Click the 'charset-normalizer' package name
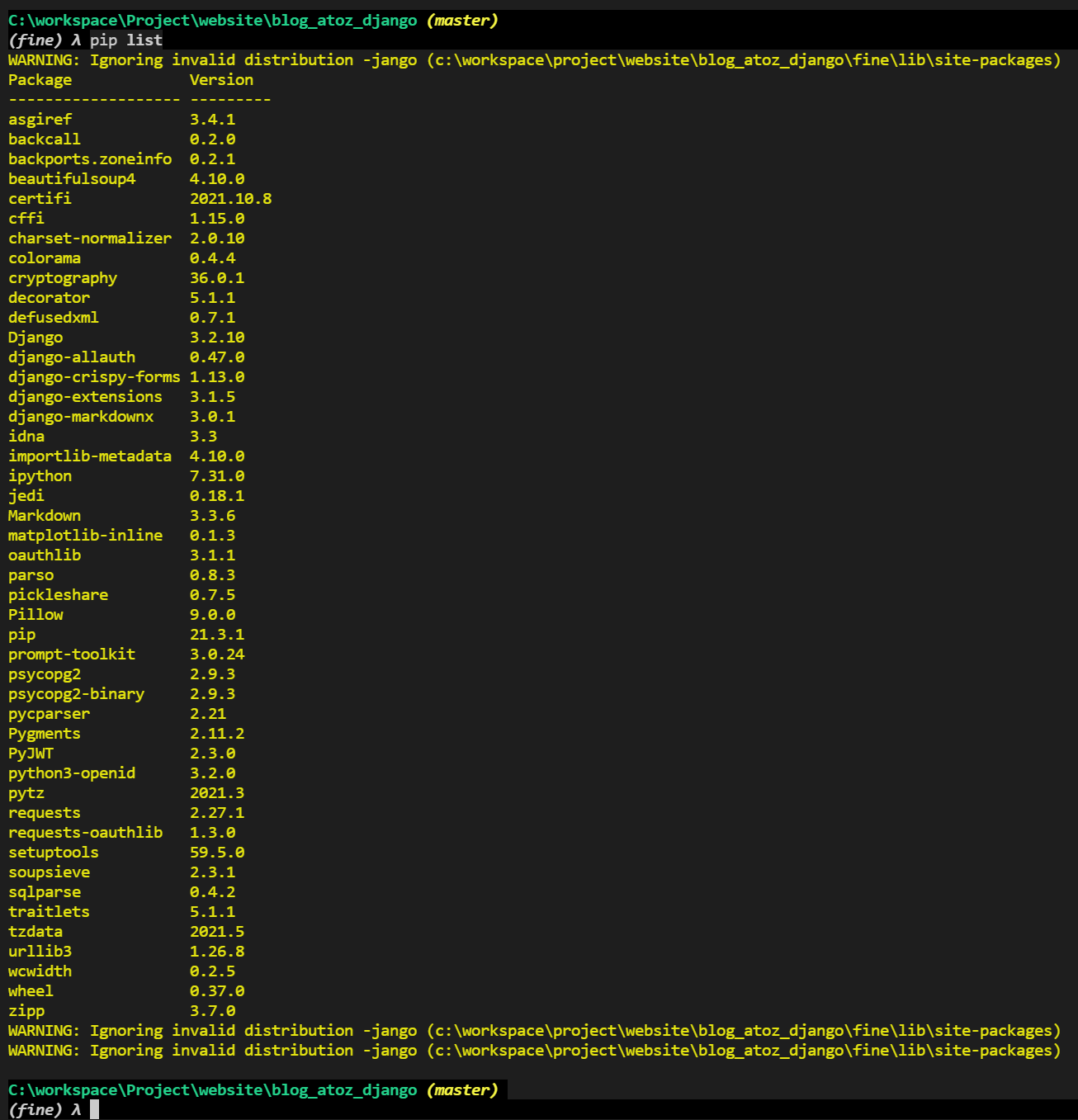This screenshot has width=1078, height=1120. click(90, 239)
